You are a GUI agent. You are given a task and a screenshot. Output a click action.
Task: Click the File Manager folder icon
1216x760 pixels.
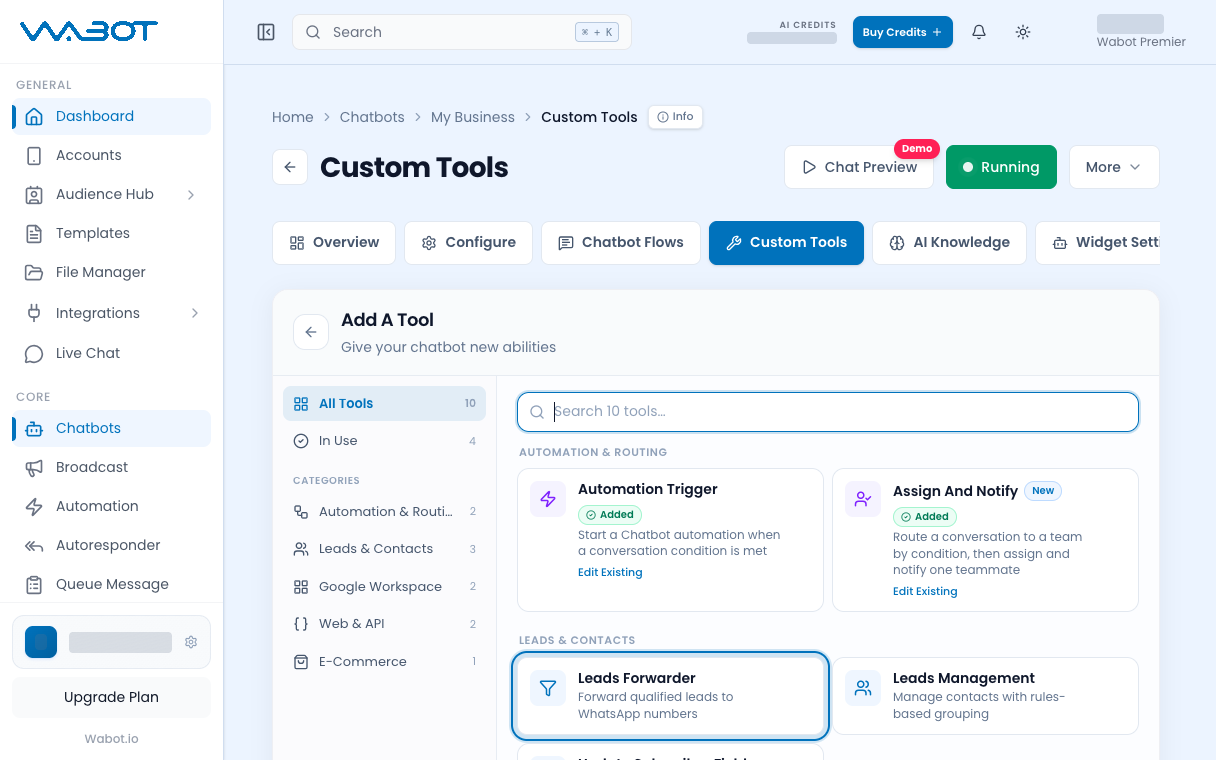coord(34,272)
